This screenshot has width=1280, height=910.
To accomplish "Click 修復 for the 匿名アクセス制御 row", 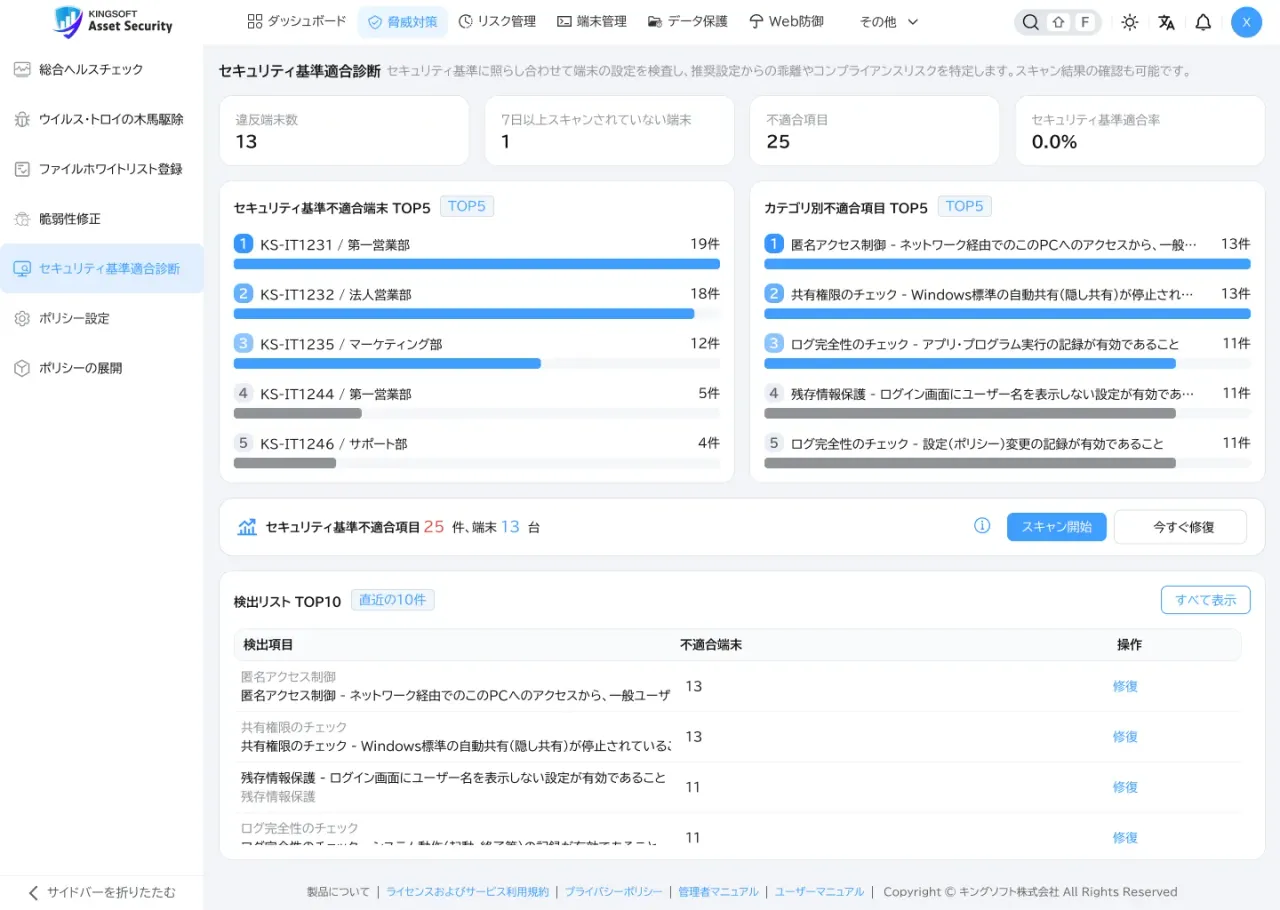I will click(x=1125, y=686).
